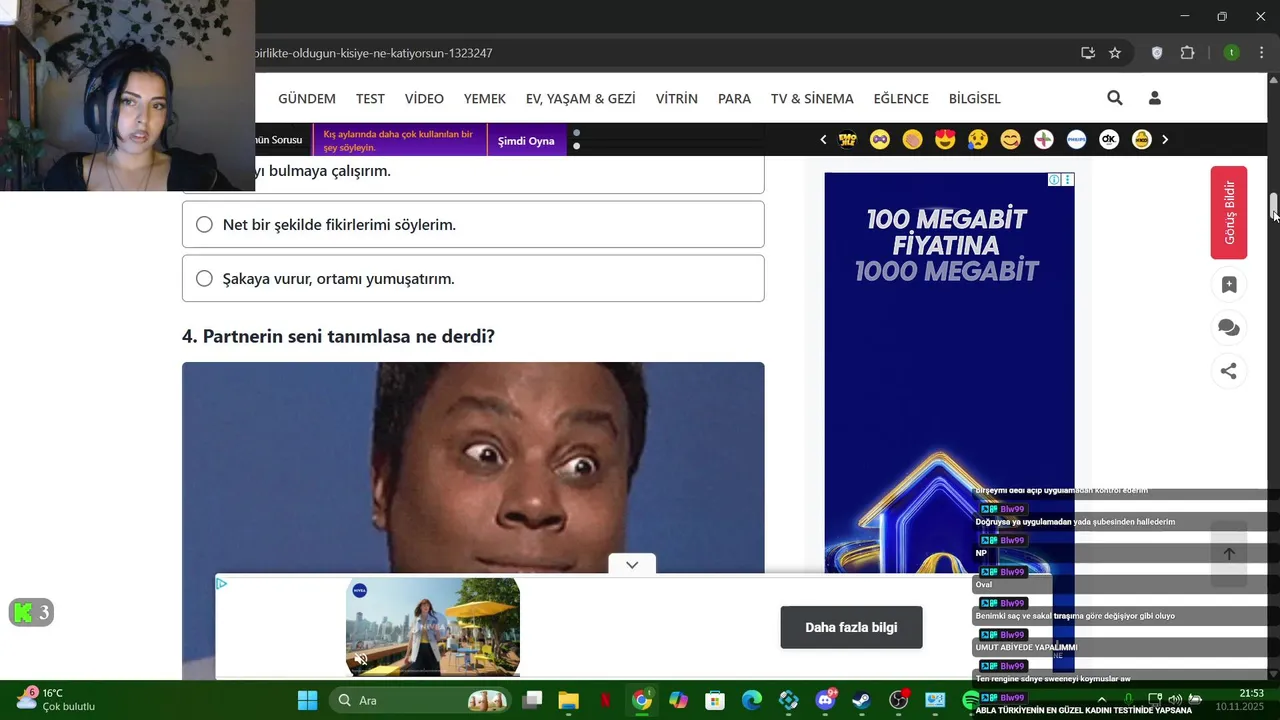Collapse the bottom ad with chevron
Image resolution: width=1280 pixels, height=720 pixels.
click(632, 565)
